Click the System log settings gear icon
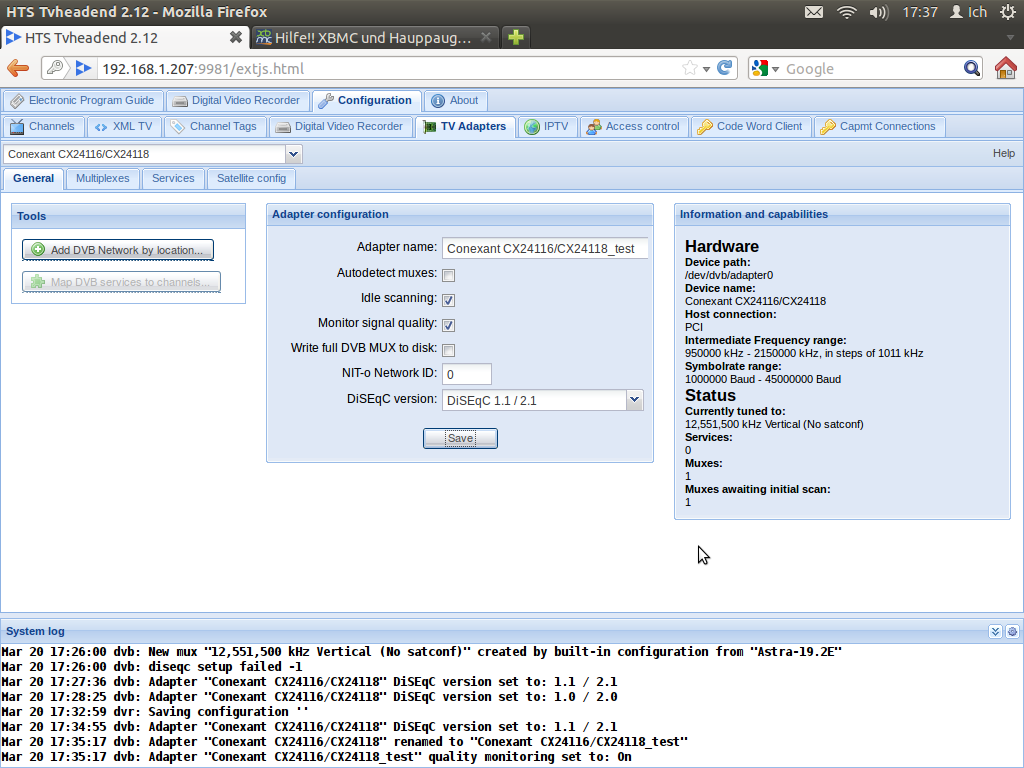This screenshot has width=1024, height=768. click(1012, 632)
